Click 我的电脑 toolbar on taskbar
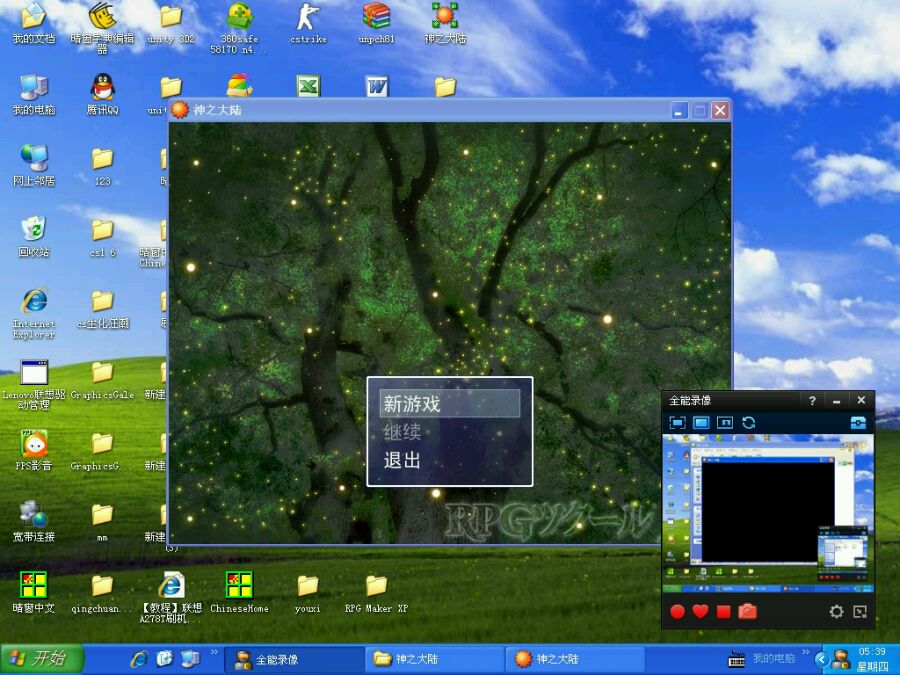900x675 pixels. tap(774, 658)
